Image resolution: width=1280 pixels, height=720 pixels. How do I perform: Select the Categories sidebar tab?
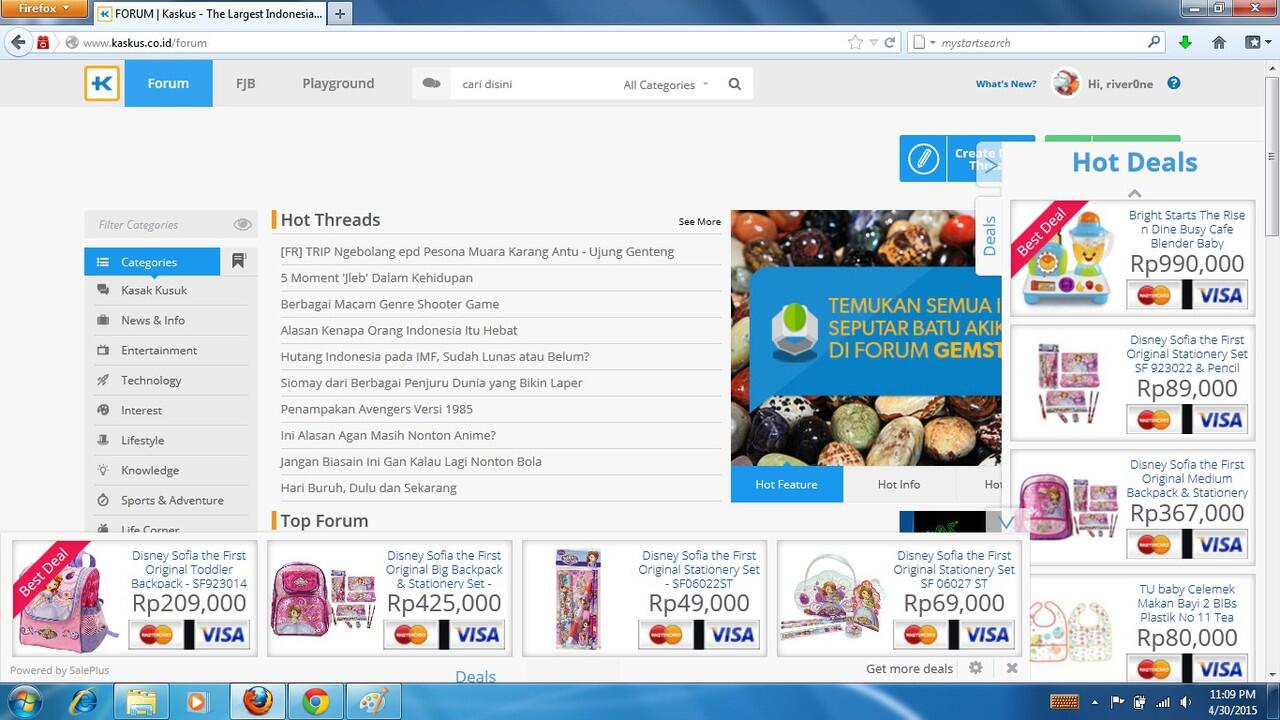point(152,262)
